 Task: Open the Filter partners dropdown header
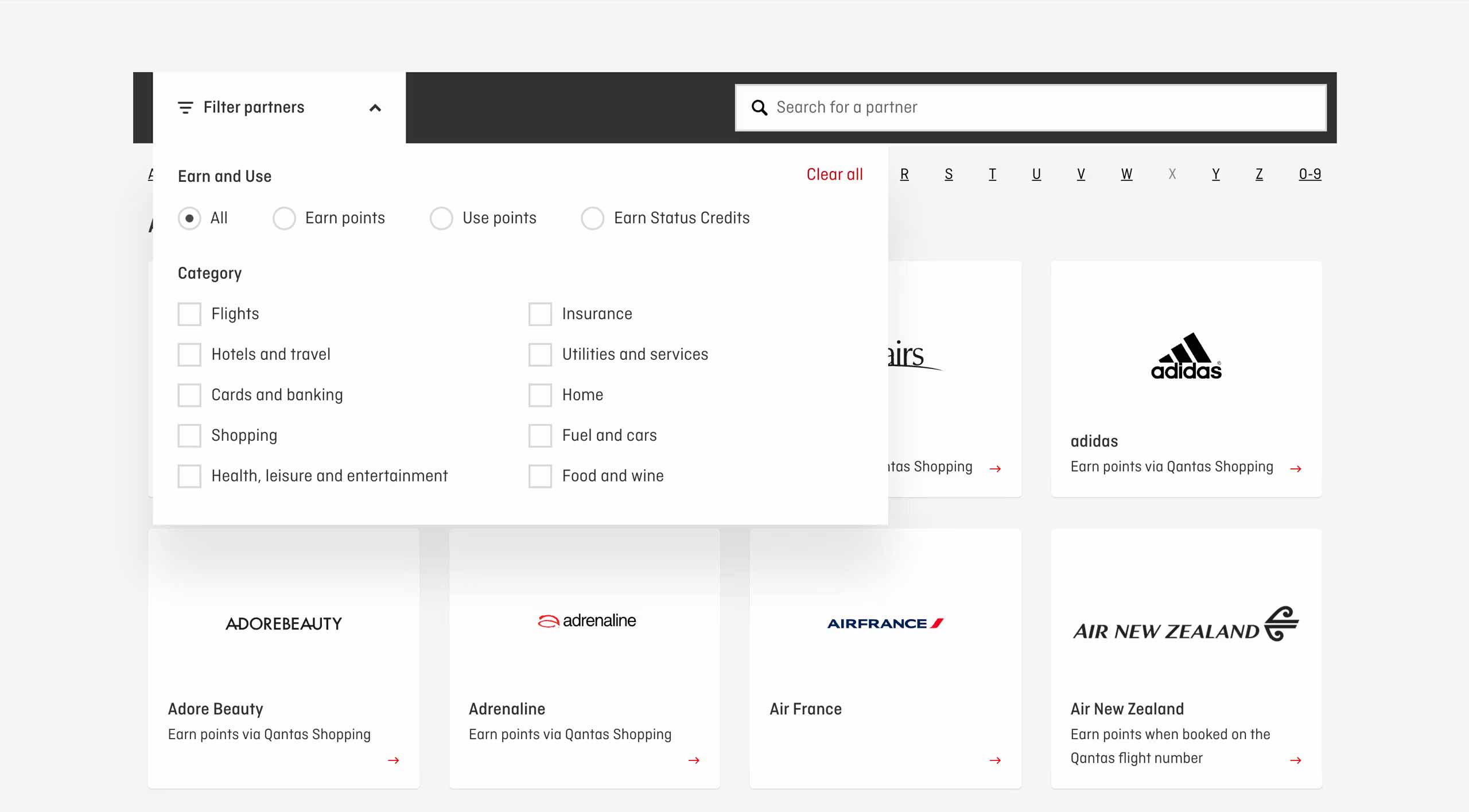279,107
